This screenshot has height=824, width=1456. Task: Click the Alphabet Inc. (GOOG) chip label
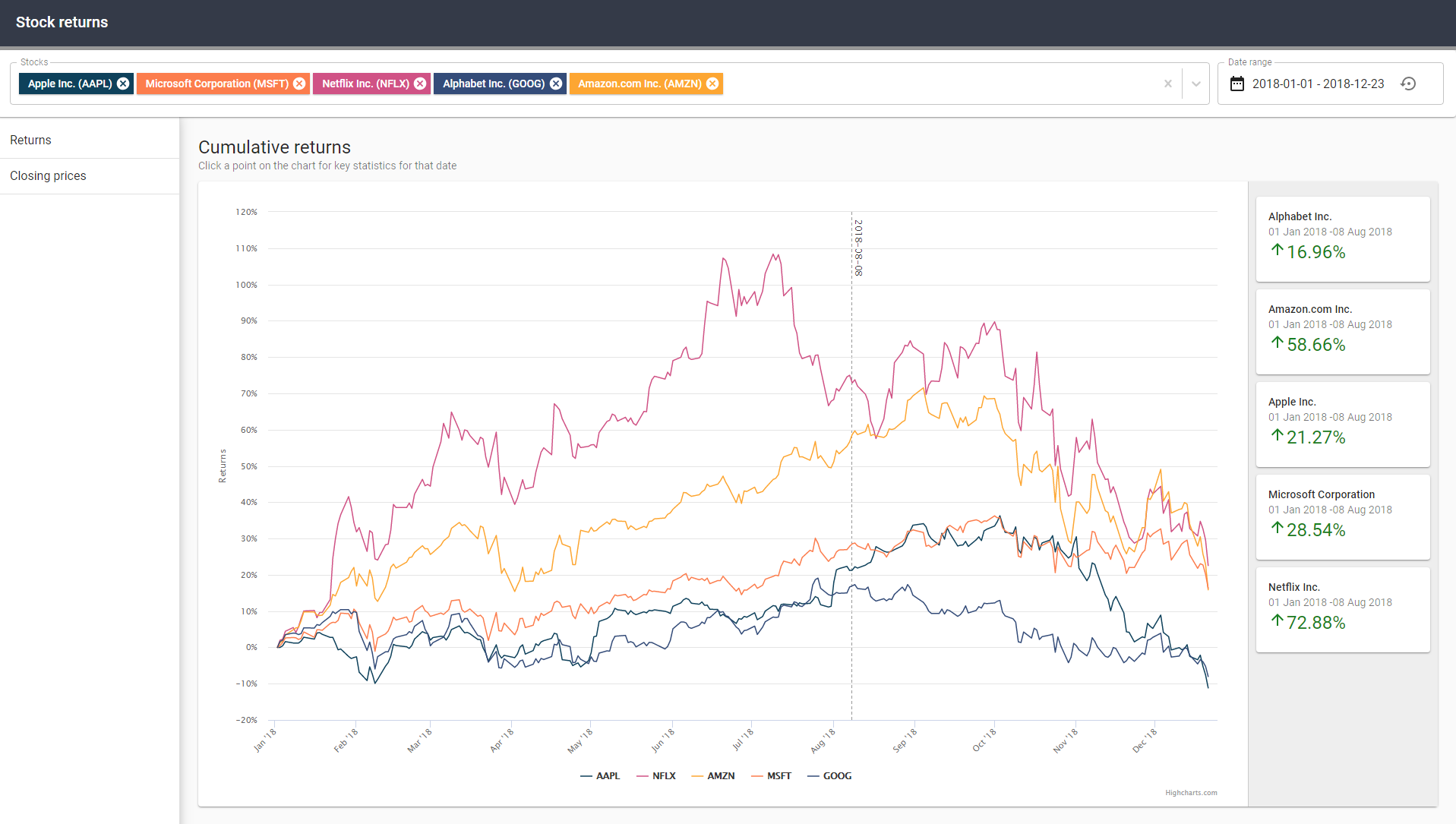click(x=494, y=84)
